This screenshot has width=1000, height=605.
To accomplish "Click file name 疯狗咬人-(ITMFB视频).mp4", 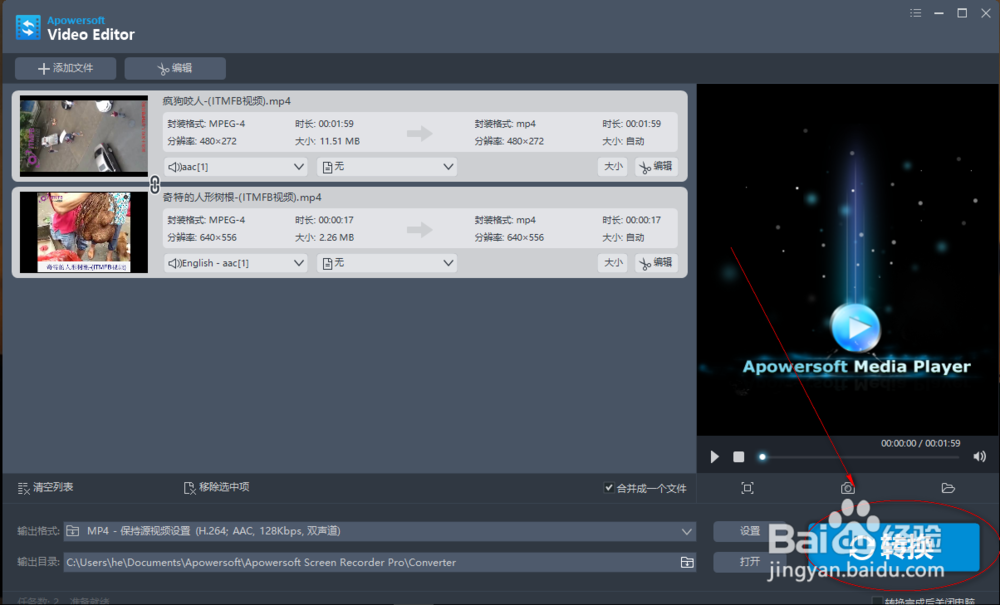I will tap(226, 101).
